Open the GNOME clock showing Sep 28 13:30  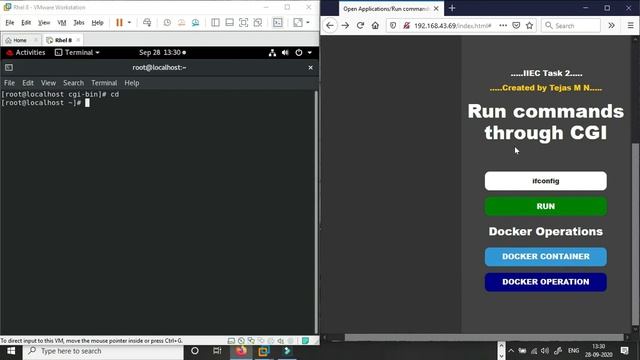coord(162,52)
